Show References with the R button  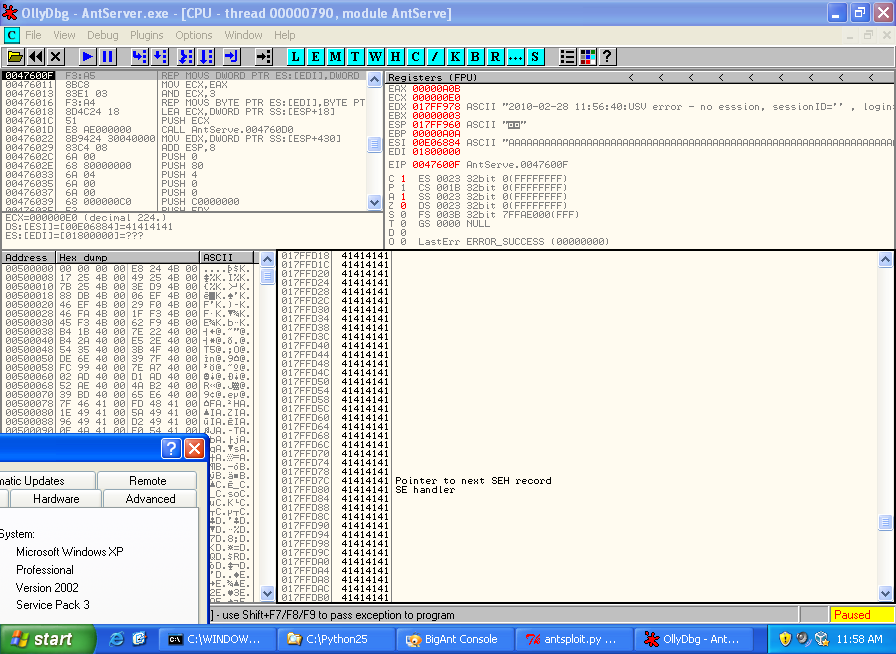(x=495, y=57)
